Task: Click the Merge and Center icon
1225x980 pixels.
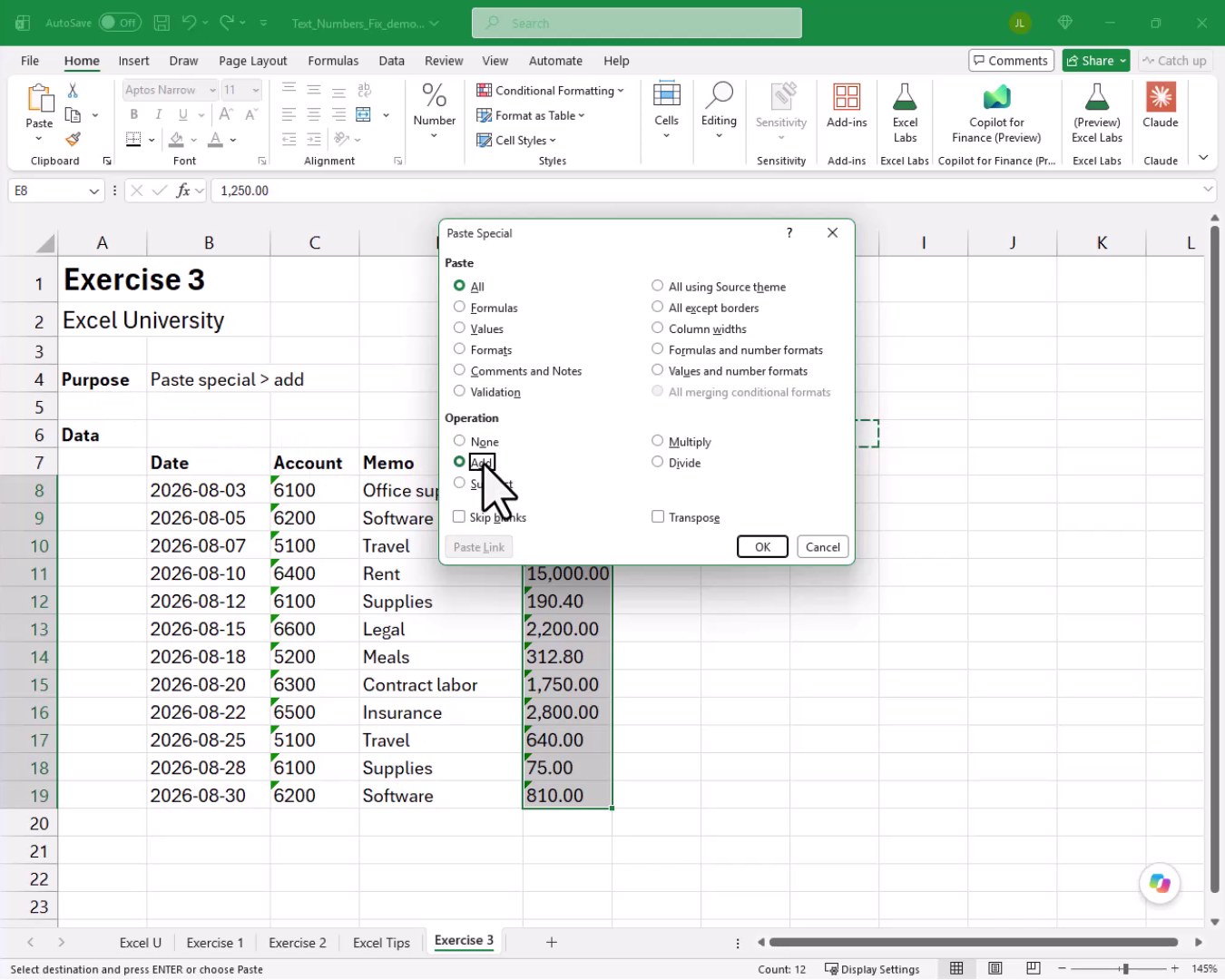Action: click(363, 114)
